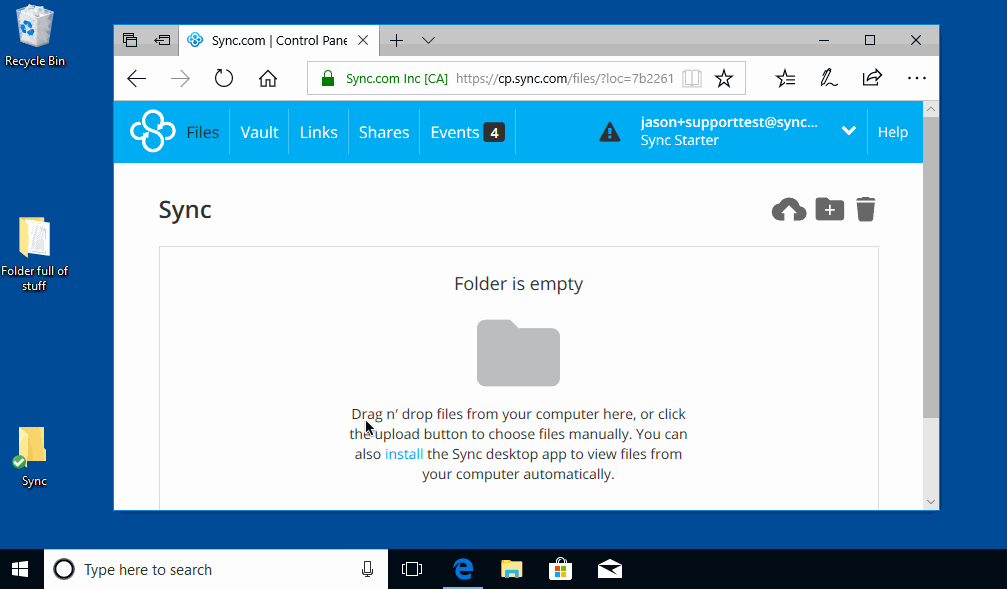The width and height of the screenshot is (1007, 589).
Task: Open the Files tab
Action: 202,132
